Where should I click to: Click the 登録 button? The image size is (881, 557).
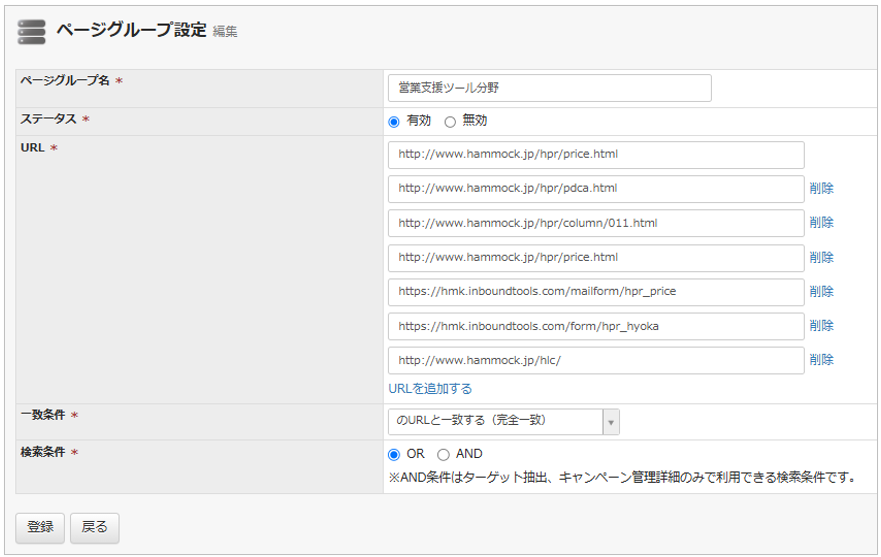[x=40, y=528]
